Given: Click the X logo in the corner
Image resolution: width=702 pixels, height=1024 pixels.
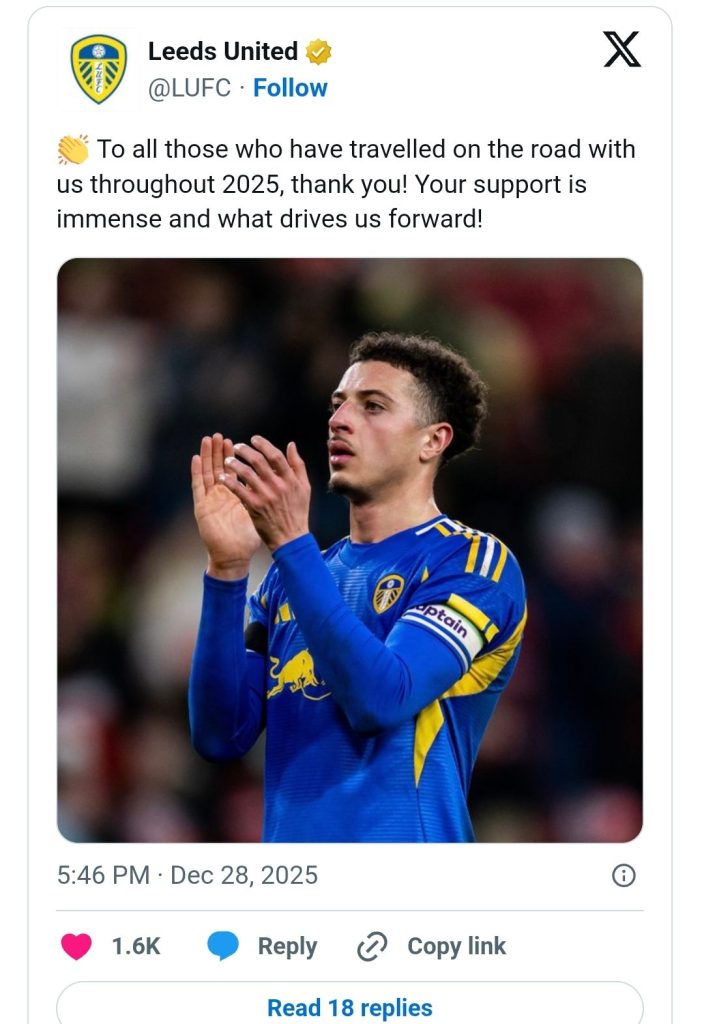Looking at the screenshot, I should (621, 50).
